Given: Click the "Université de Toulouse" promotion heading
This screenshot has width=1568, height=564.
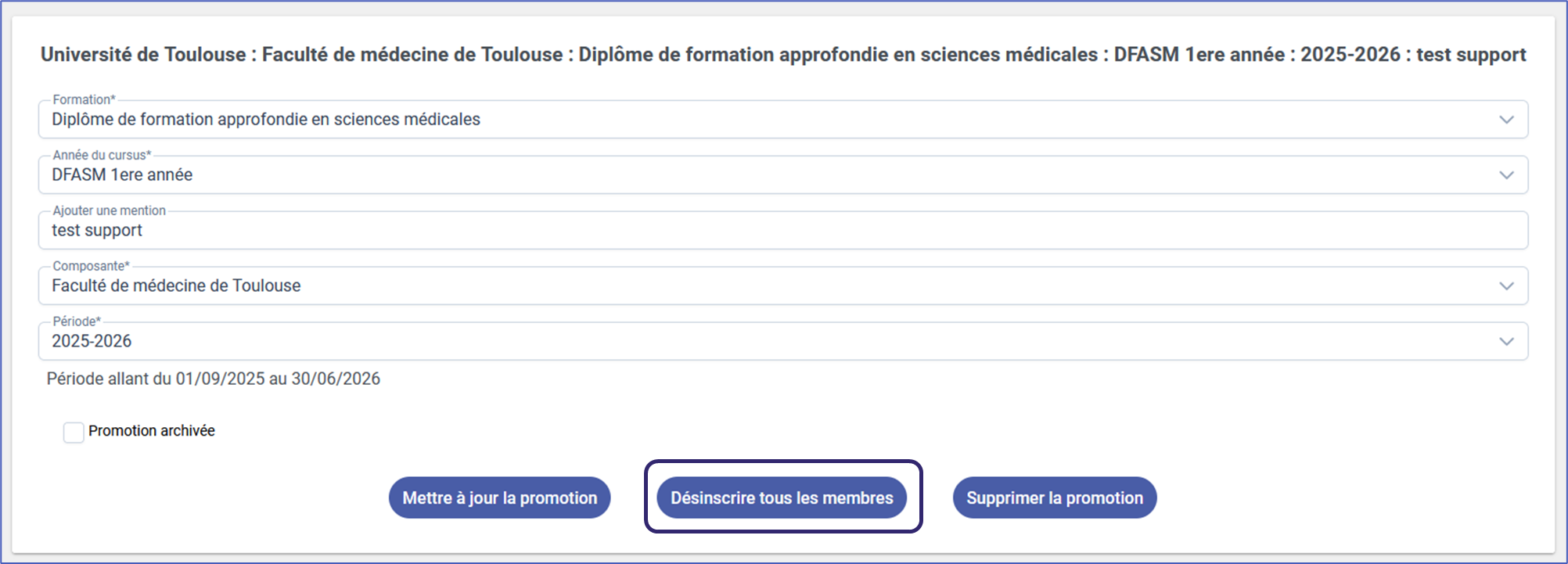Looking at the screenshot, I should tap(782, 55).
